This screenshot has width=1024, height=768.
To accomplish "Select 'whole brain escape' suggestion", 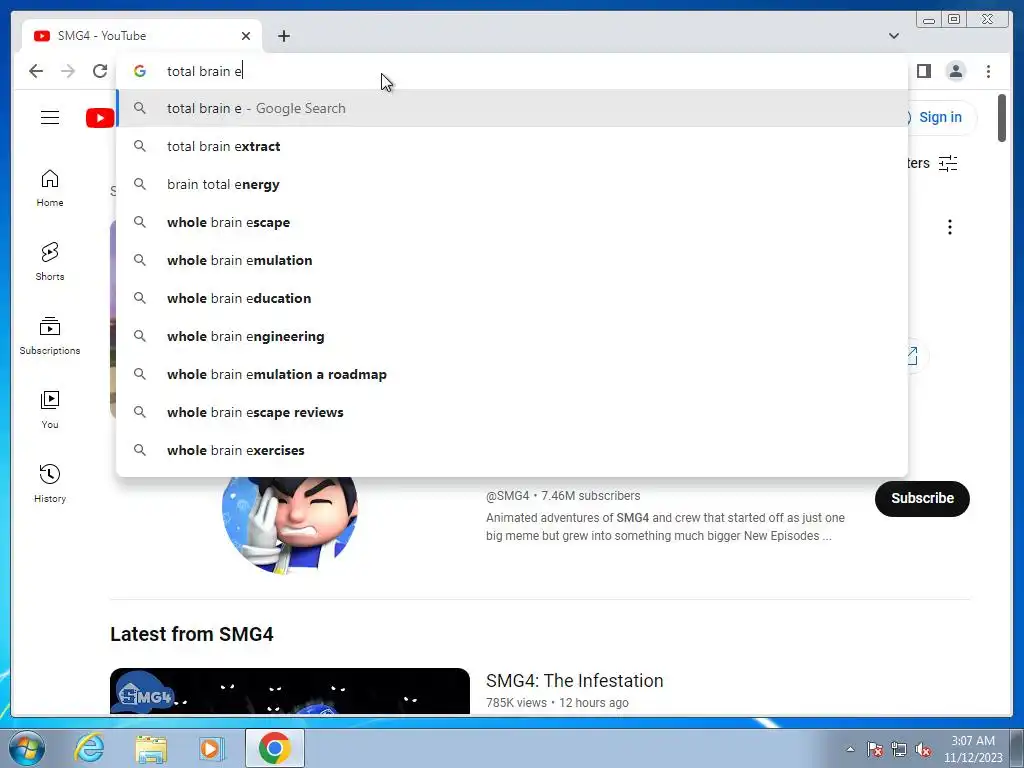I will tap(512, 222).
